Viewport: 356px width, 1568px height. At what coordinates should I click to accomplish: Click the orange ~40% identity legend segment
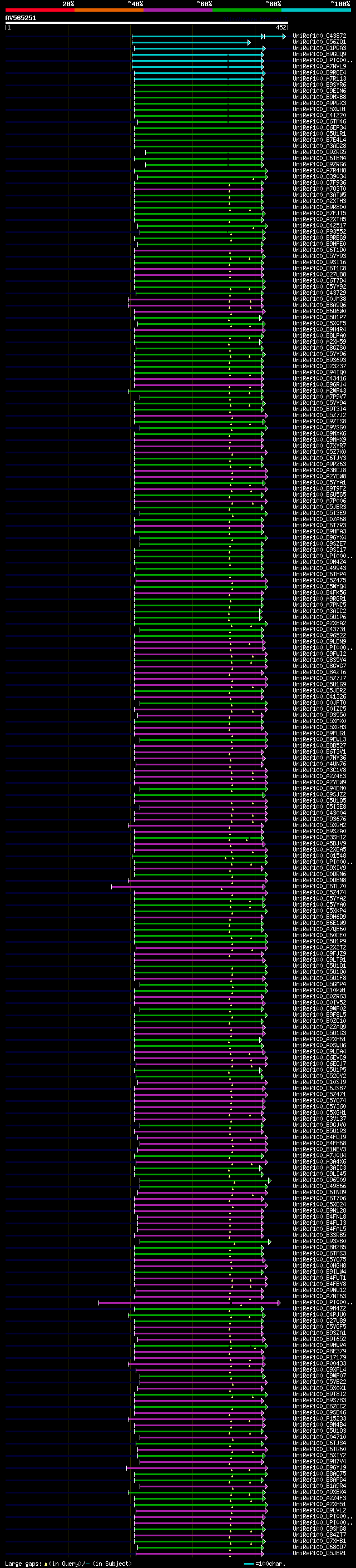click(109, 10)
